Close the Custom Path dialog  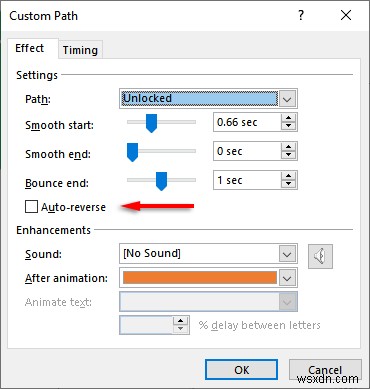(346, 15)
